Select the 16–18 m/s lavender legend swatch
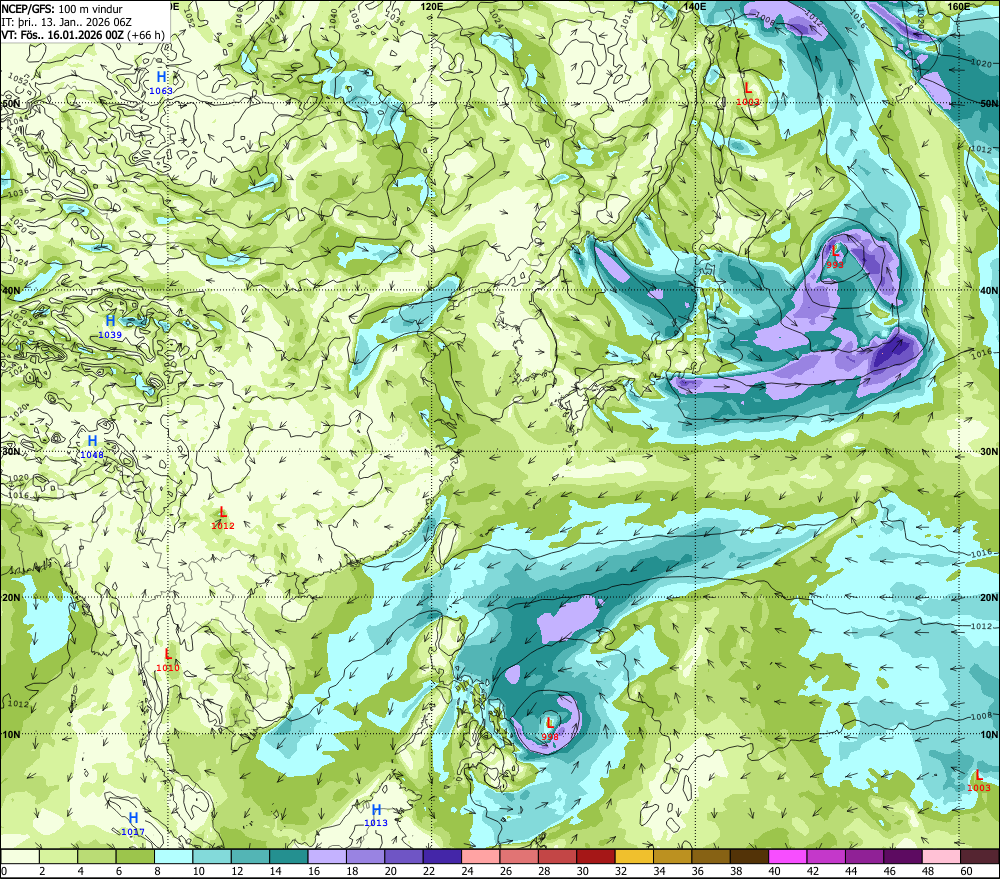Screen dimensions: 1000x879 (x=327, y=856)
